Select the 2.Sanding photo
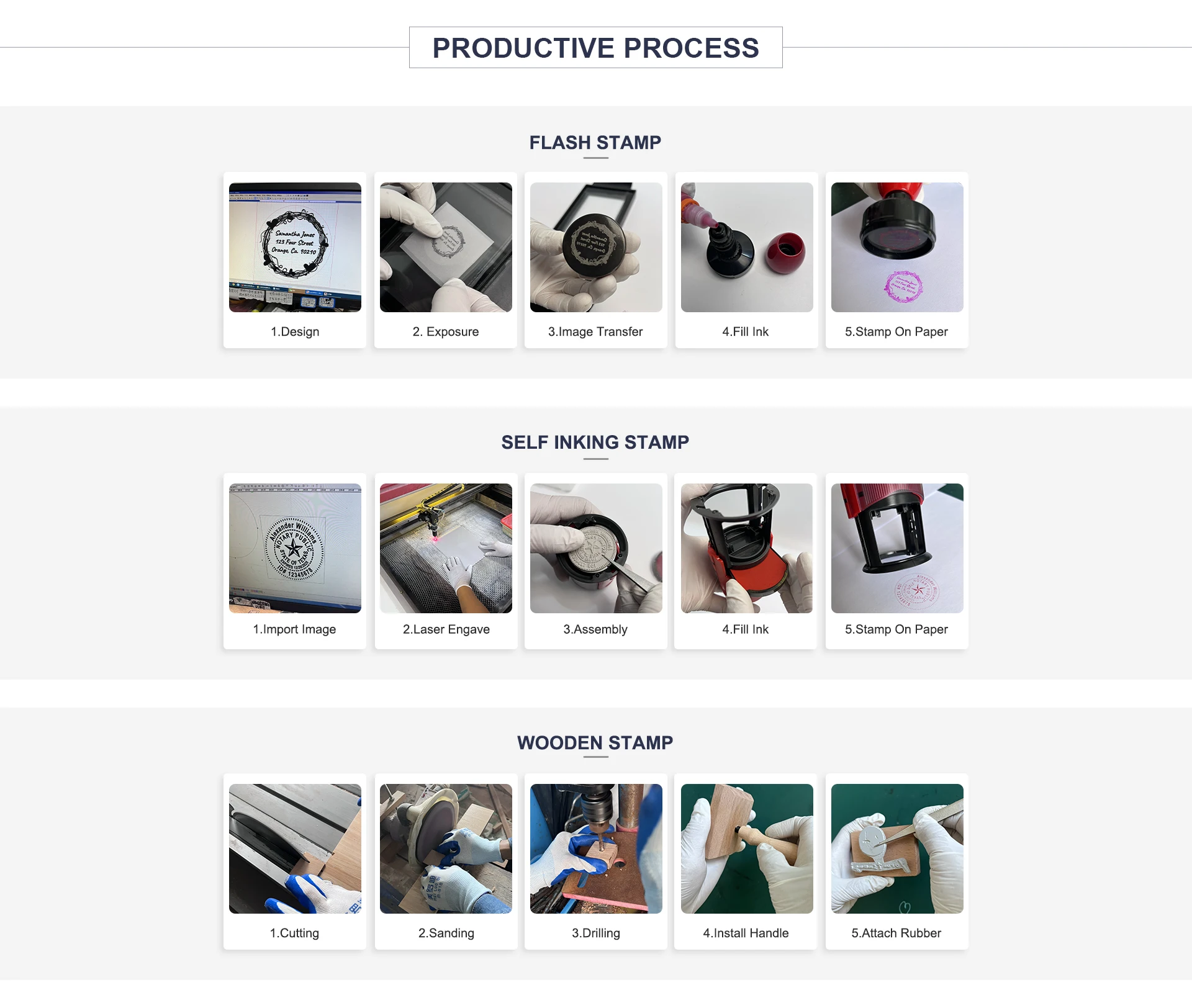The width and height of the screenshot is (1192, 1008). tap(446, 848)
